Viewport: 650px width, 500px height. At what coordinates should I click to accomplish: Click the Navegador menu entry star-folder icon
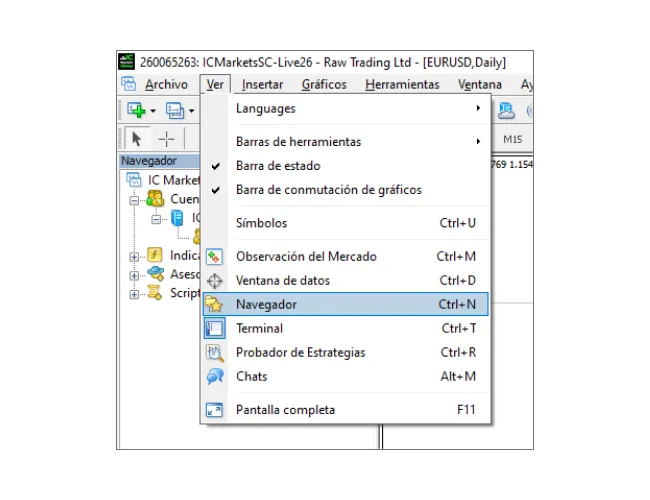tap(214, 304)
